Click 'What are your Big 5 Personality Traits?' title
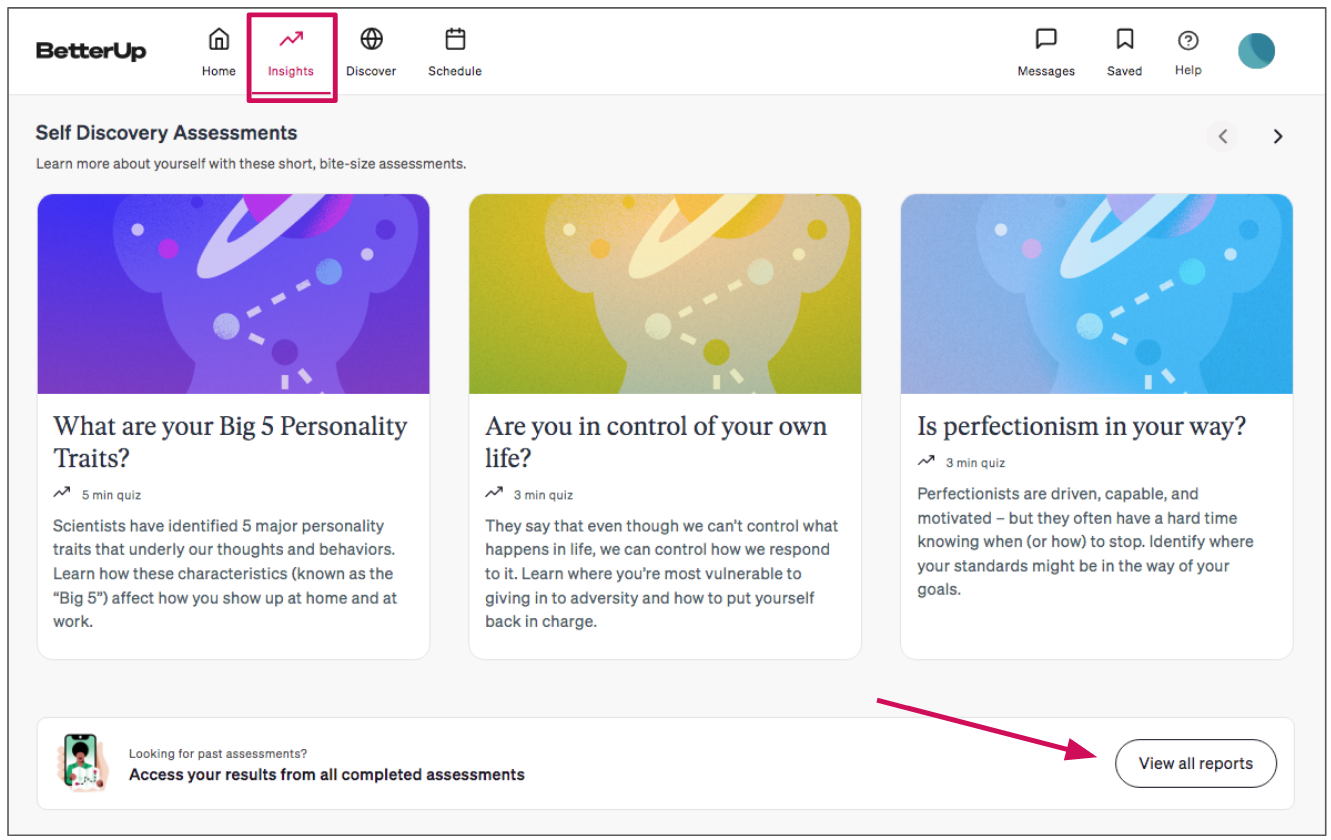This screenshot has width=1331, height=840. tap(230, 442)
